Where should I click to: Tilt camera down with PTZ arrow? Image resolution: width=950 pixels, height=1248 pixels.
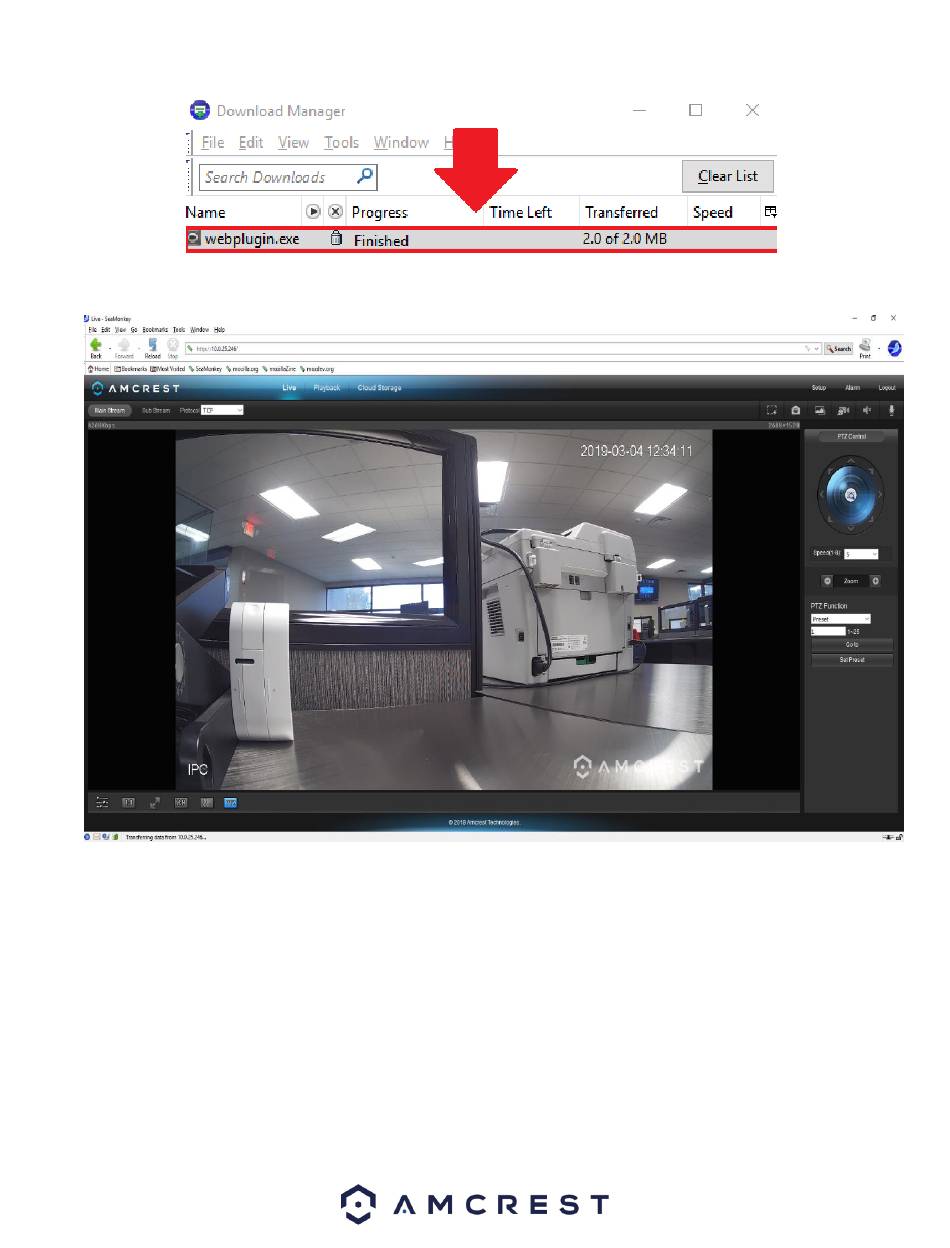click(851, 527)
